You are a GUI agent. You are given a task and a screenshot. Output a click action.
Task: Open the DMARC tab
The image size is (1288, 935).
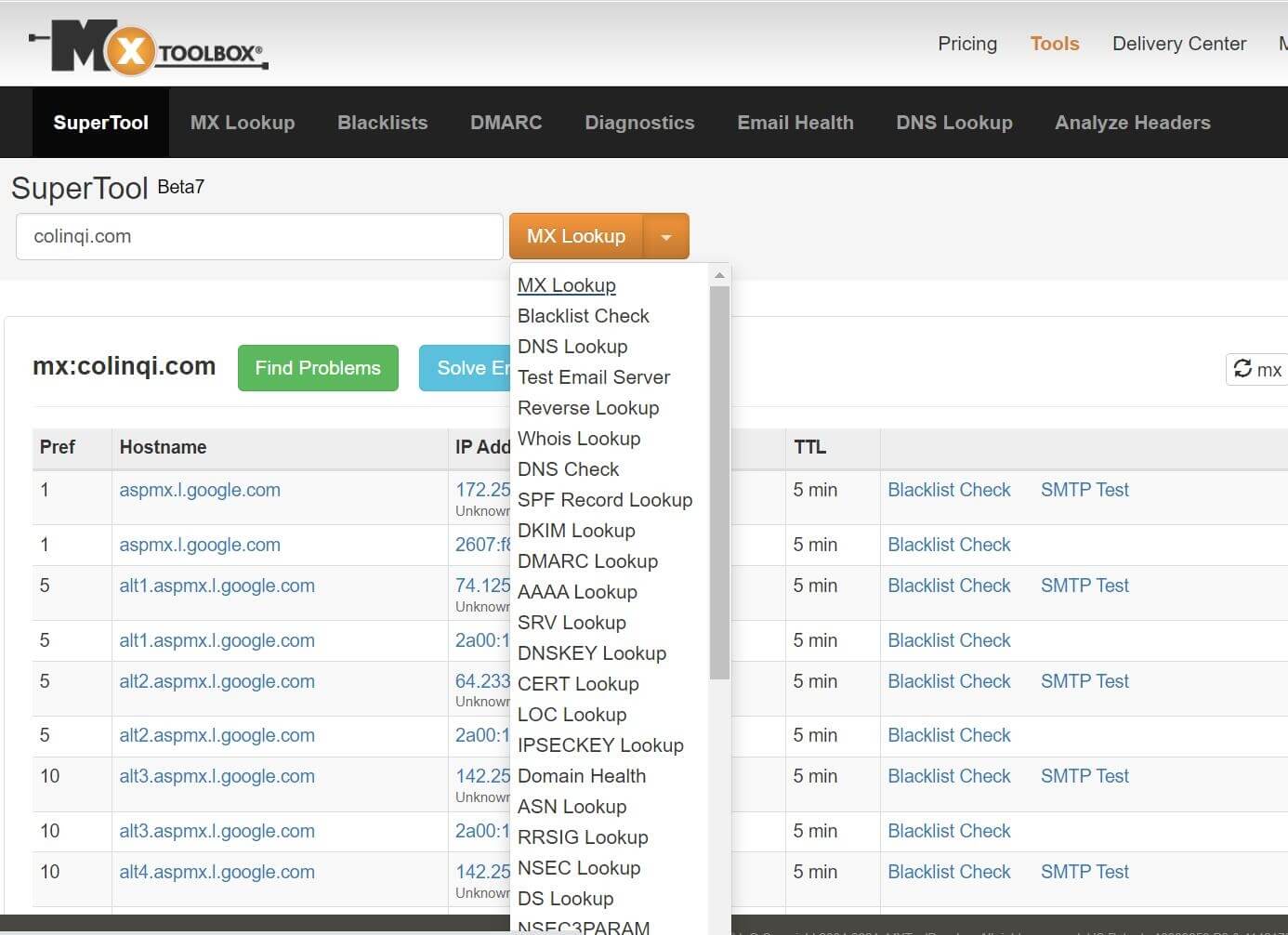click(x=506, y=122)
